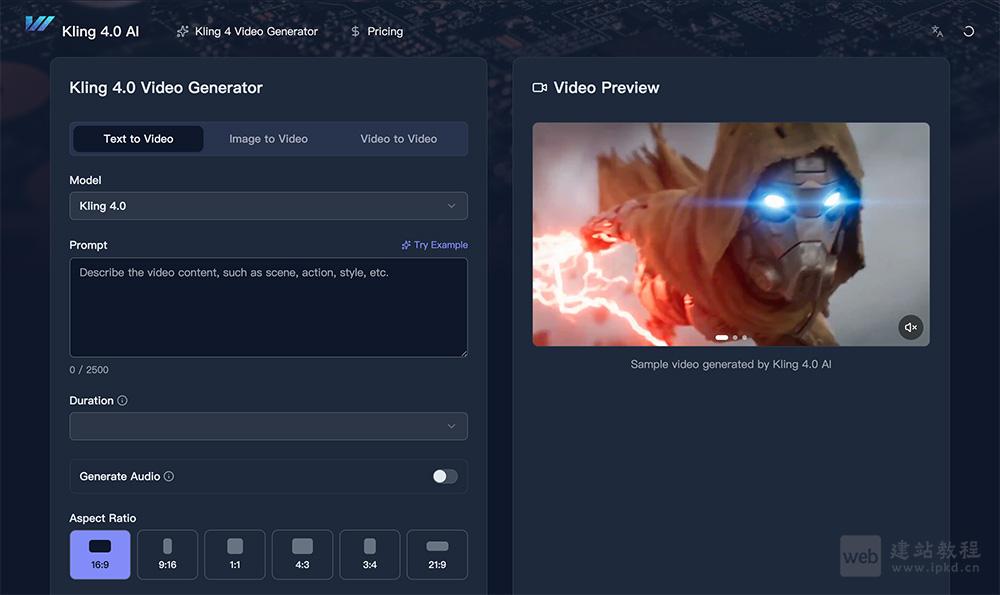Switch to the Image to Video tab
Image resolution: width=1000 pixels, height=595 pixels.
tap(268, 139)
